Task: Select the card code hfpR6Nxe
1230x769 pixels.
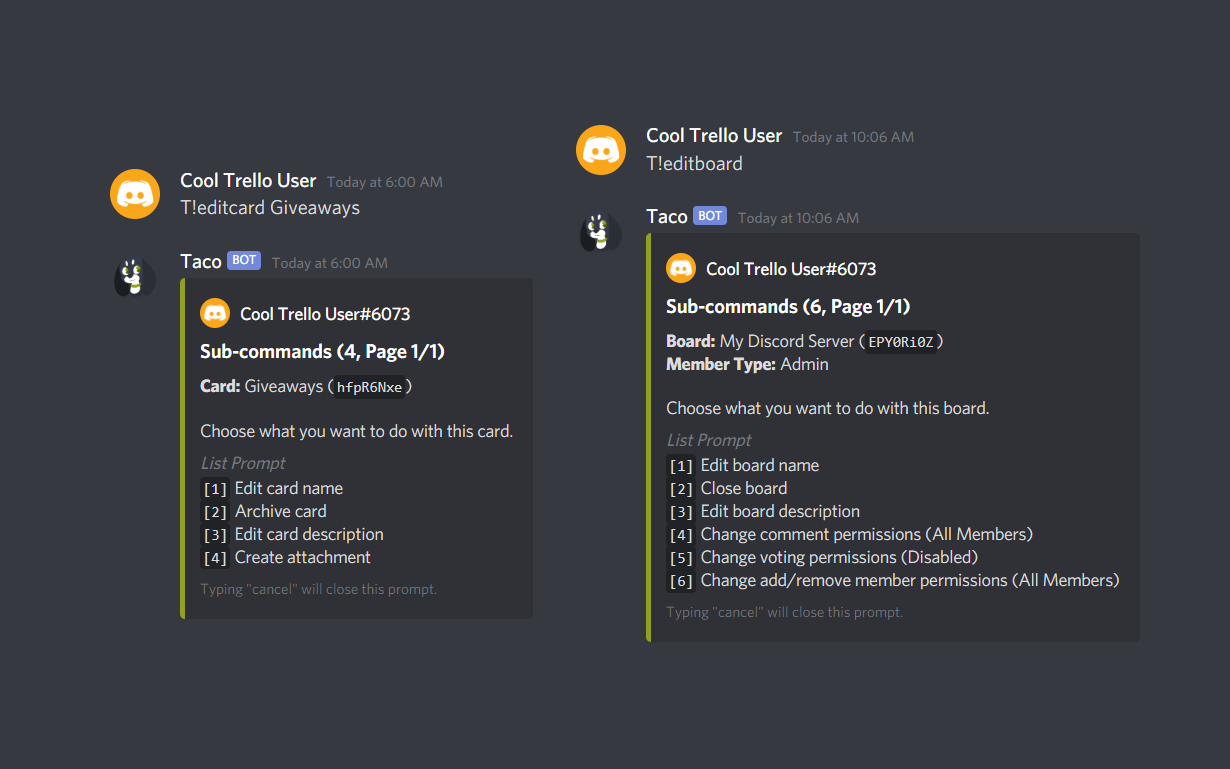Action: click(x=369, y=387)
